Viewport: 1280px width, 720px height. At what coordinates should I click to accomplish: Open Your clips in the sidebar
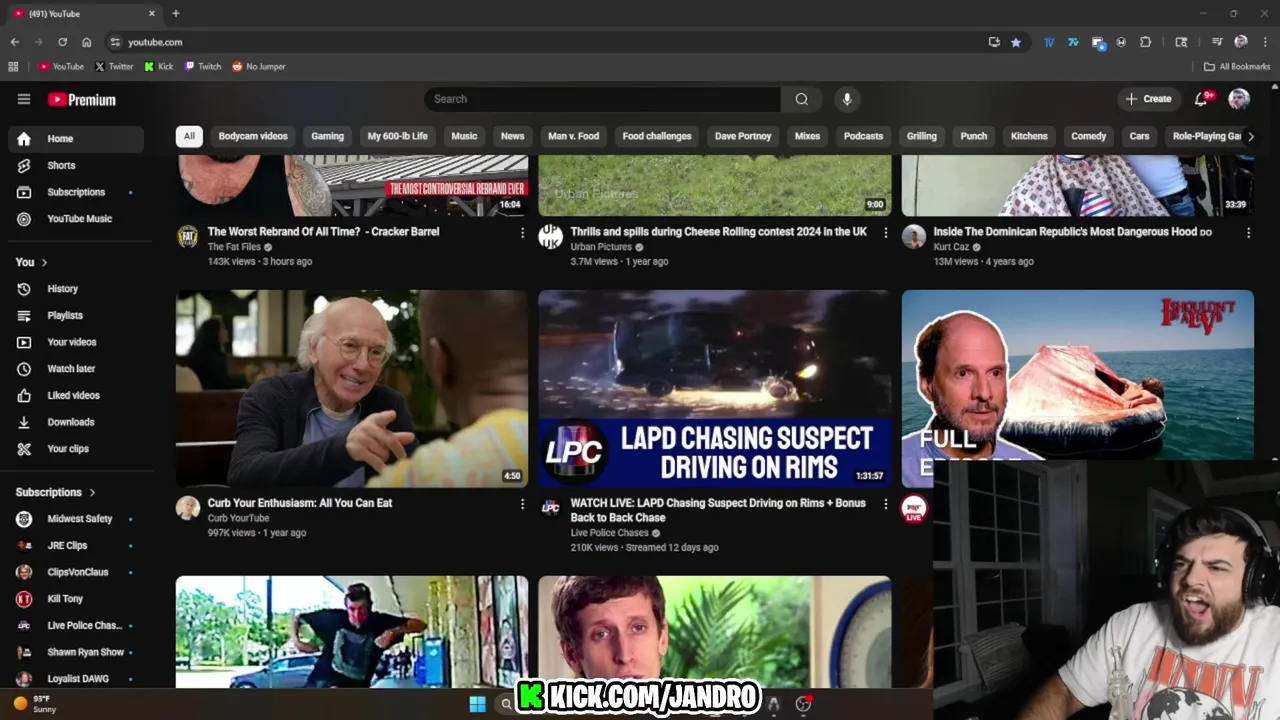point(75,449)
